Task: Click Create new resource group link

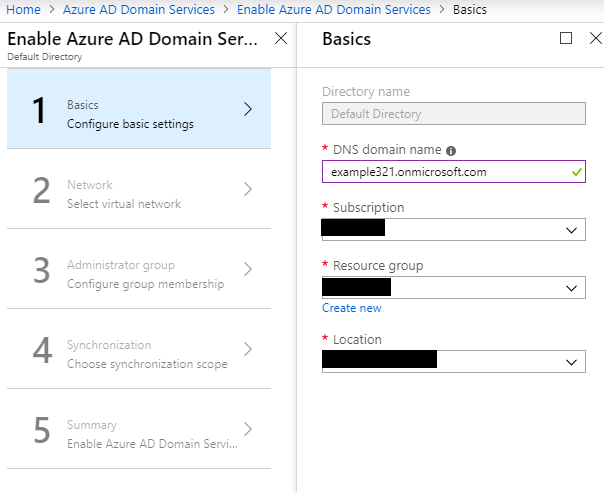Action: pos(352,308)
